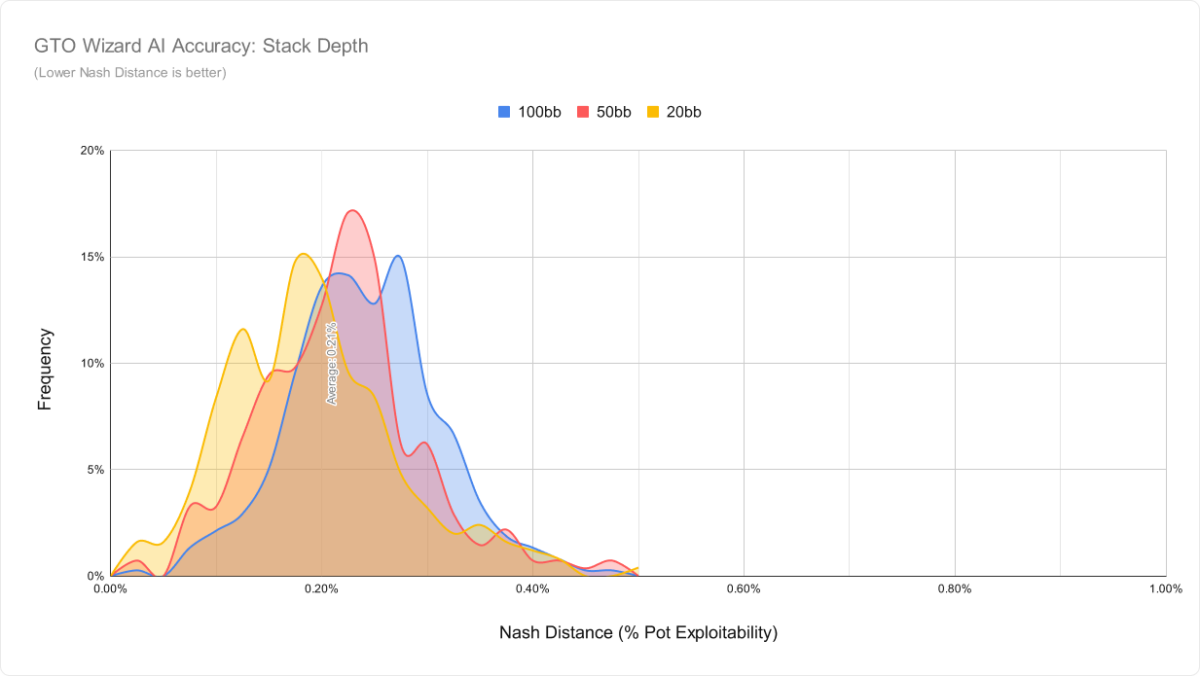Screen dimensions: 1200x676
Task: Click the "0.20%" x-axis tick label
Action: (321, 590)
